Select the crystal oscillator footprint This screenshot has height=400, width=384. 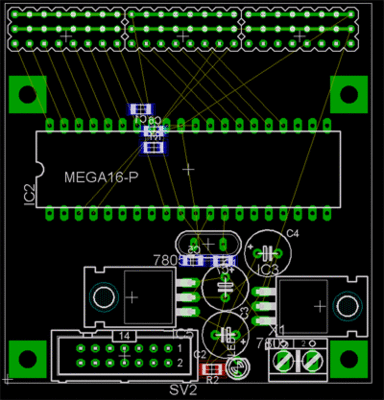[x=208, y=244]
